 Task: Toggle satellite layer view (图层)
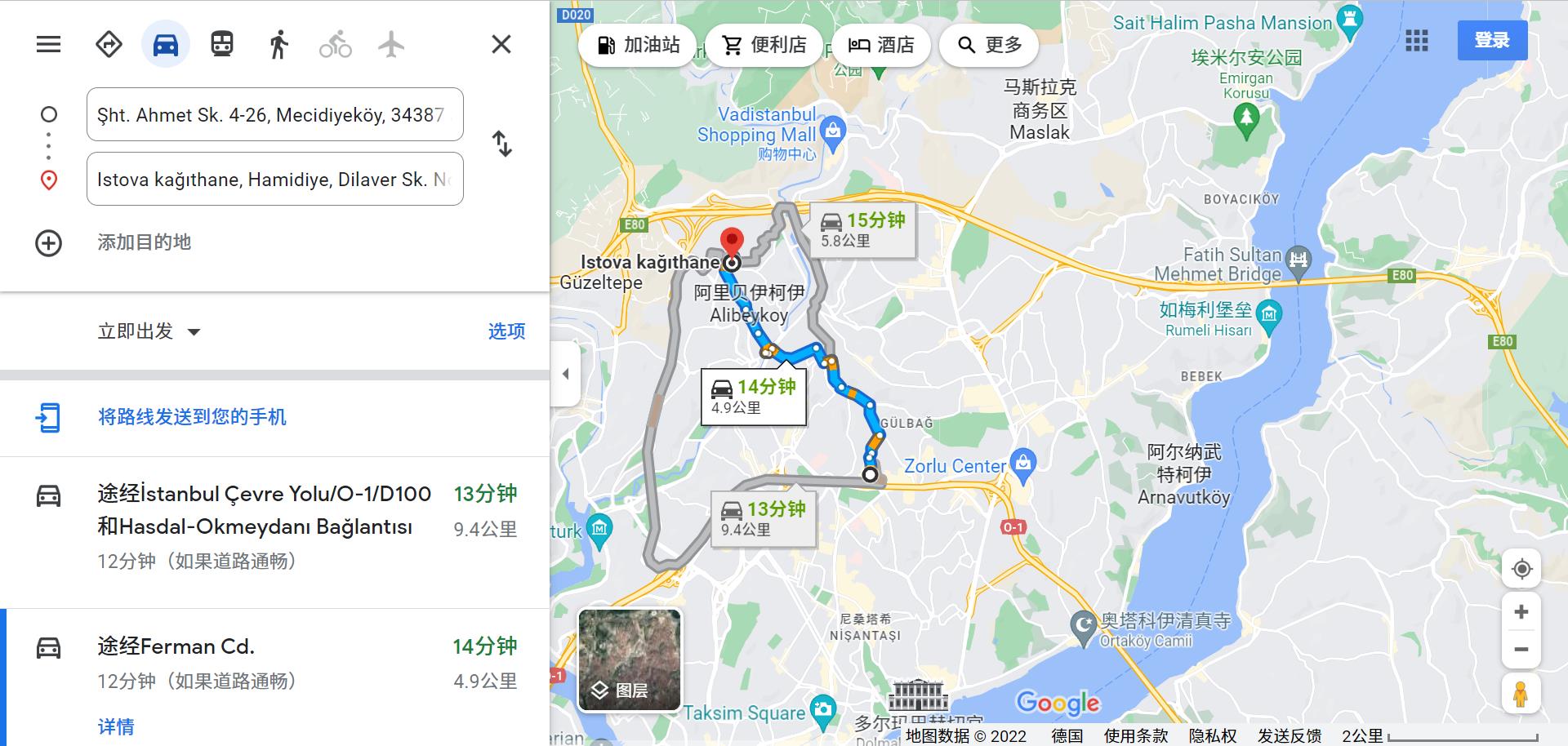(630, 659)
